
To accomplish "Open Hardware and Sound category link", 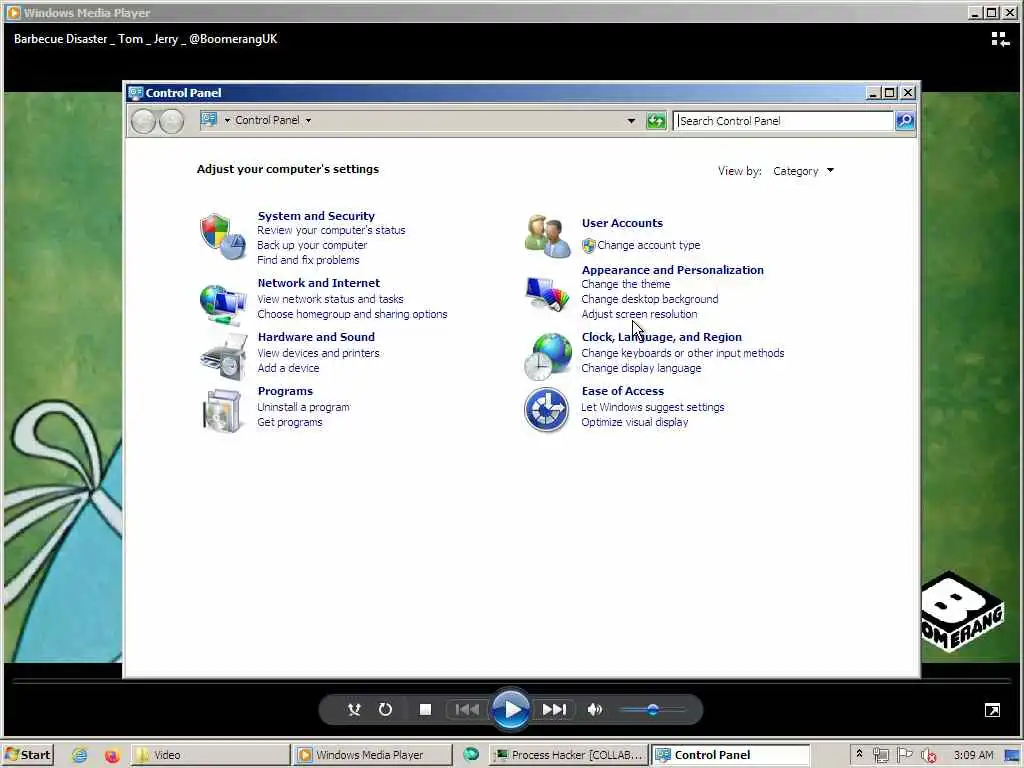I will 316,337.
